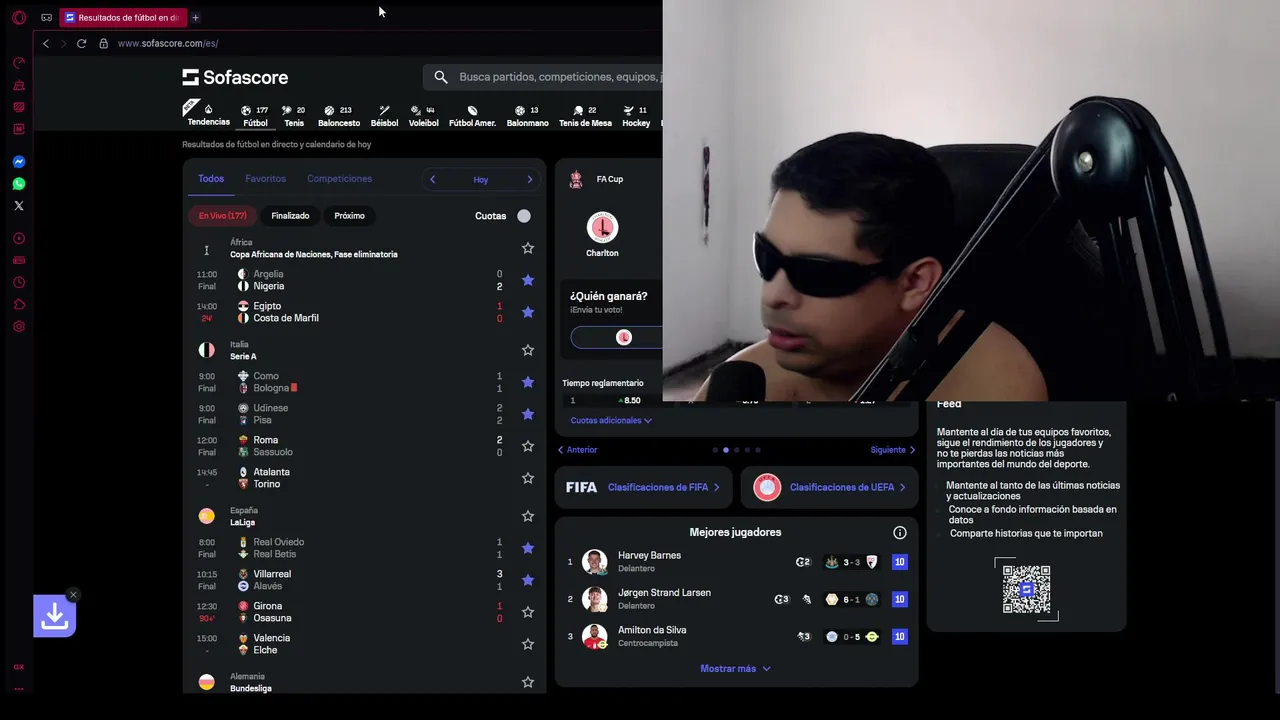Switch to the Competiciones tab
The height and width of the screenshot is (720, 1280).
(339, 179)
